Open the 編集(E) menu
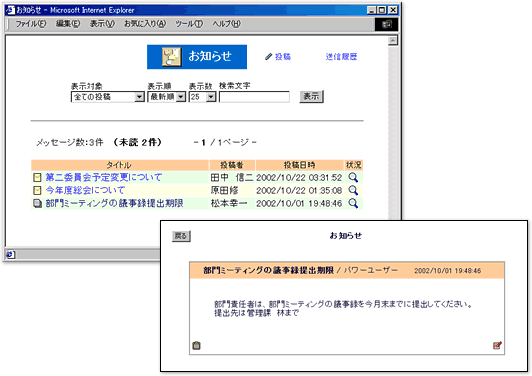The image size is (532, 376). tap(68, 24)
